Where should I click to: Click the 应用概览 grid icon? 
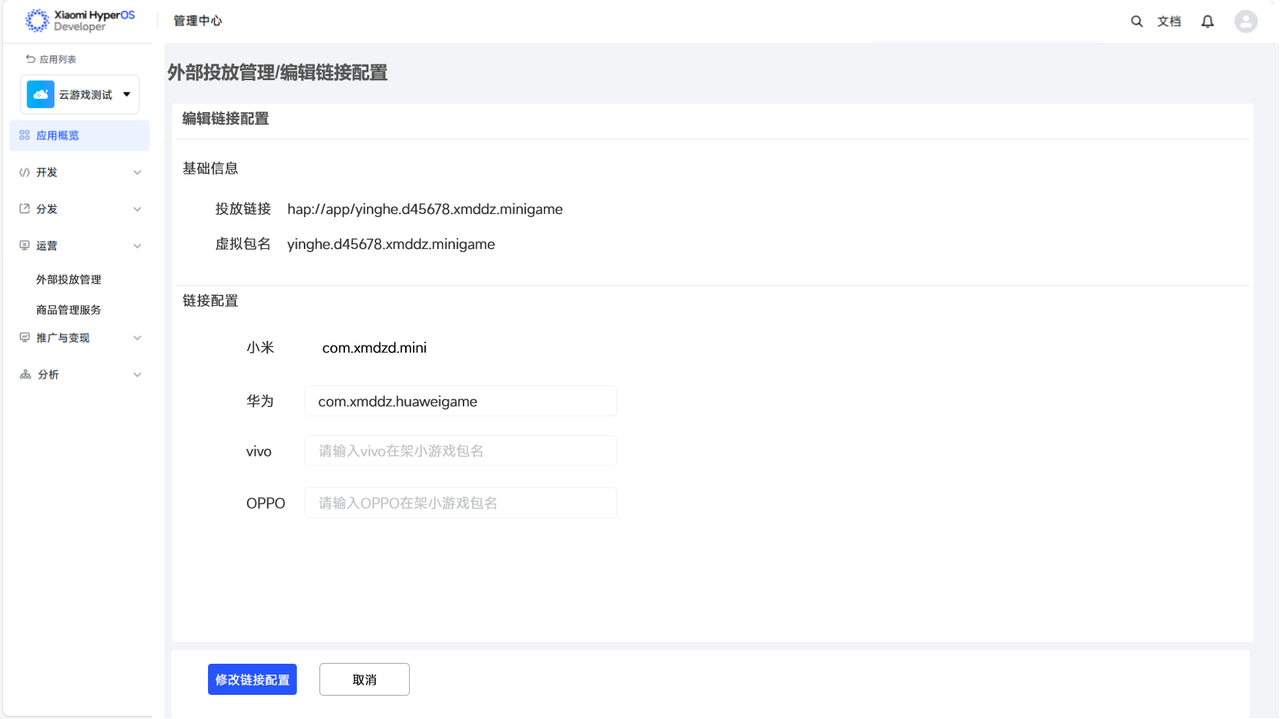pos(24,135)
